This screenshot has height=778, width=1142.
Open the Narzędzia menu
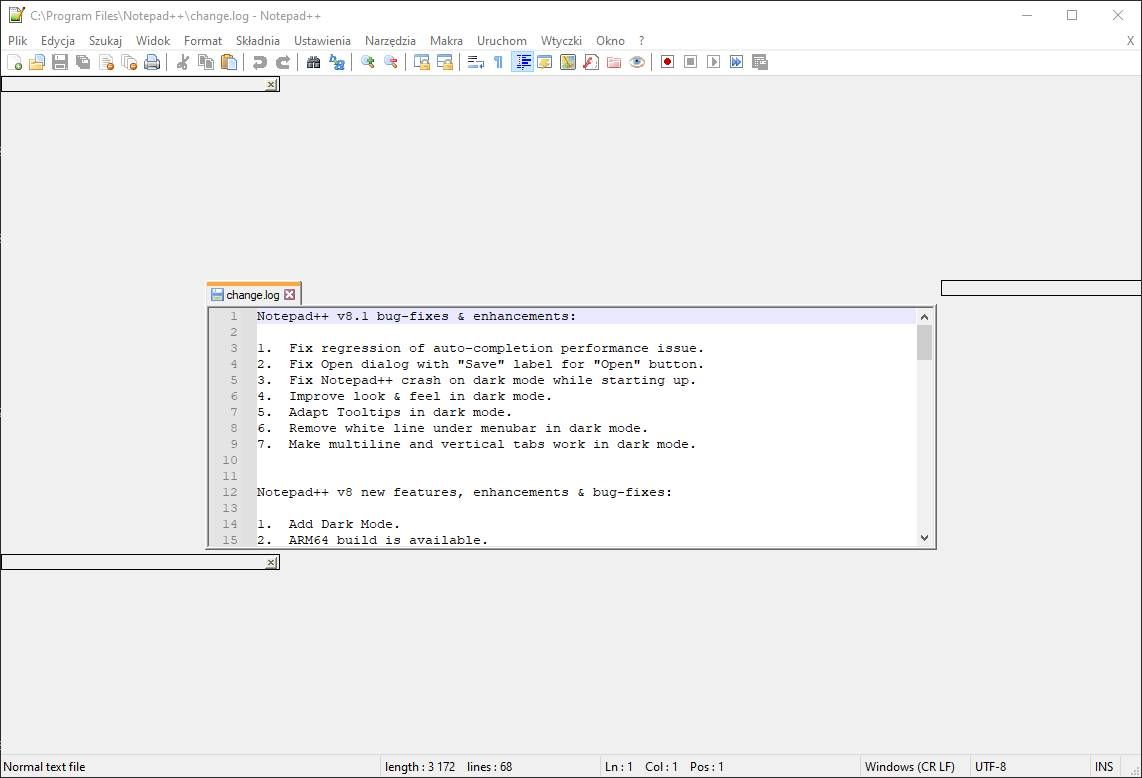[x=390, y=41]
